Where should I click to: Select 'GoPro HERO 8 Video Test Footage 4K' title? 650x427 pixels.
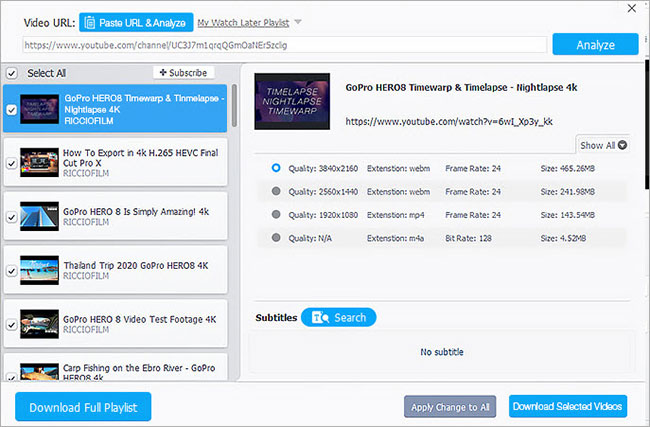(140, 319)
